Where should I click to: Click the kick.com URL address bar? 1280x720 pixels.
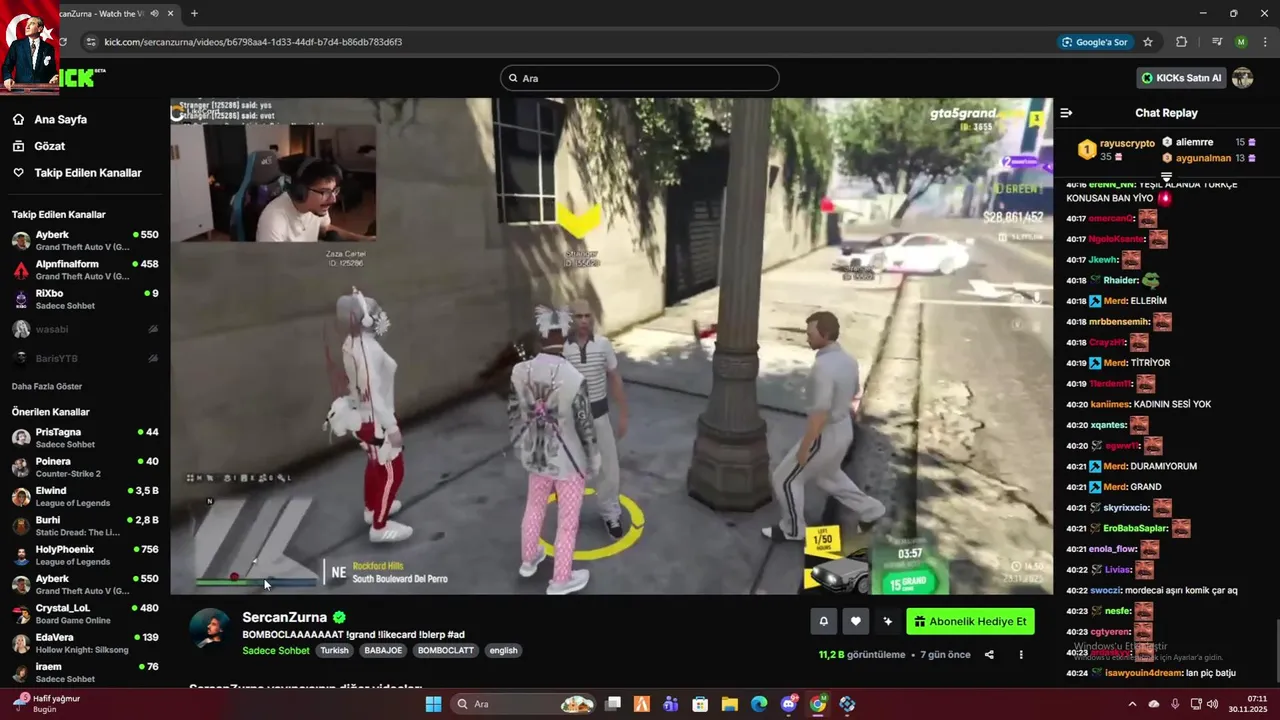point(560,42)
